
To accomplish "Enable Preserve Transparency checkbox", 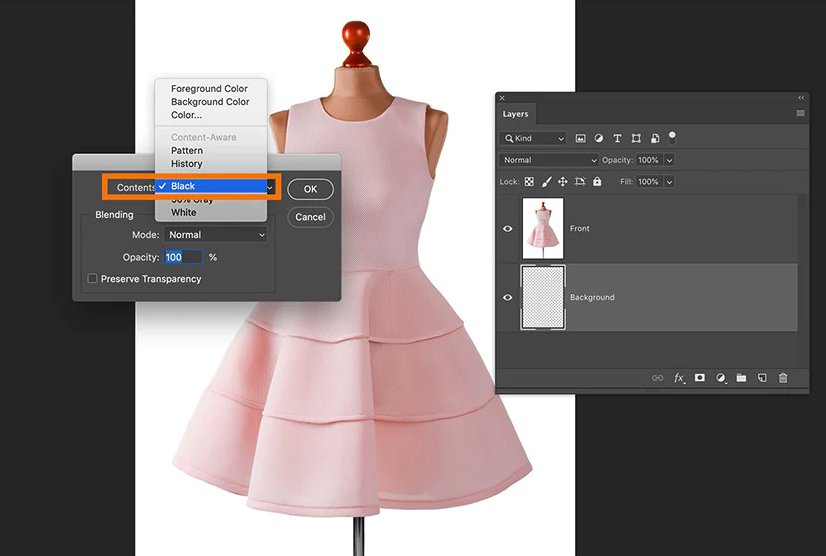I will tap(92, 278).
